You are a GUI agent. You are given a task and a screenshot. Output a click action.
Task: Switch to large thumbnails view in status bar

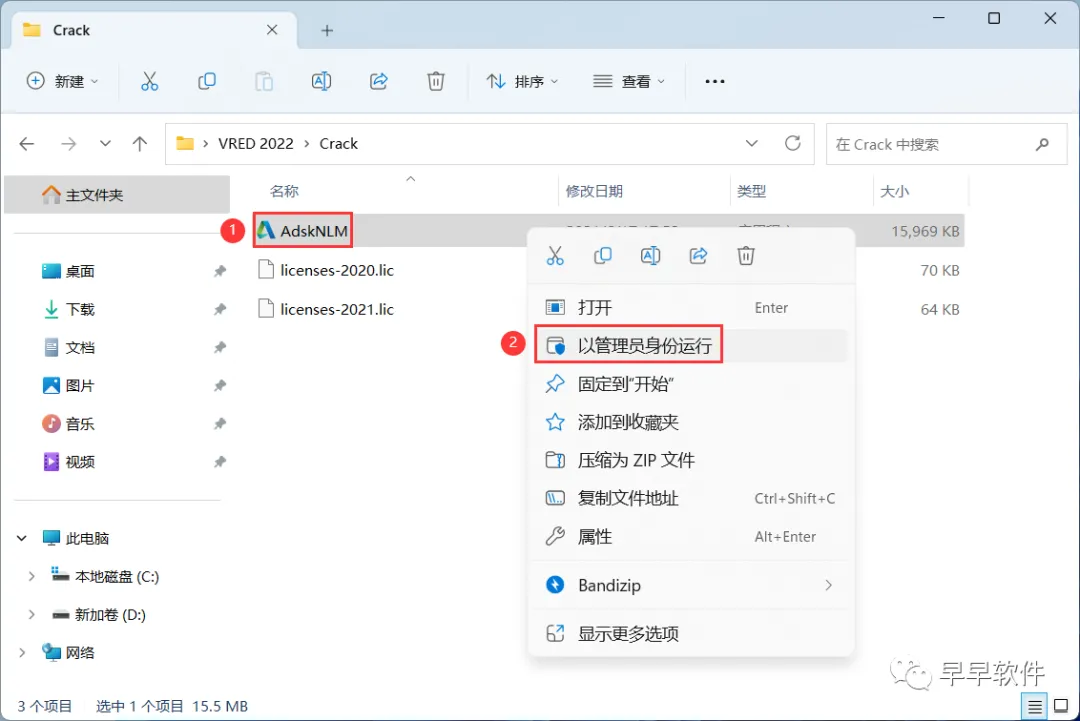(1061, 707)
